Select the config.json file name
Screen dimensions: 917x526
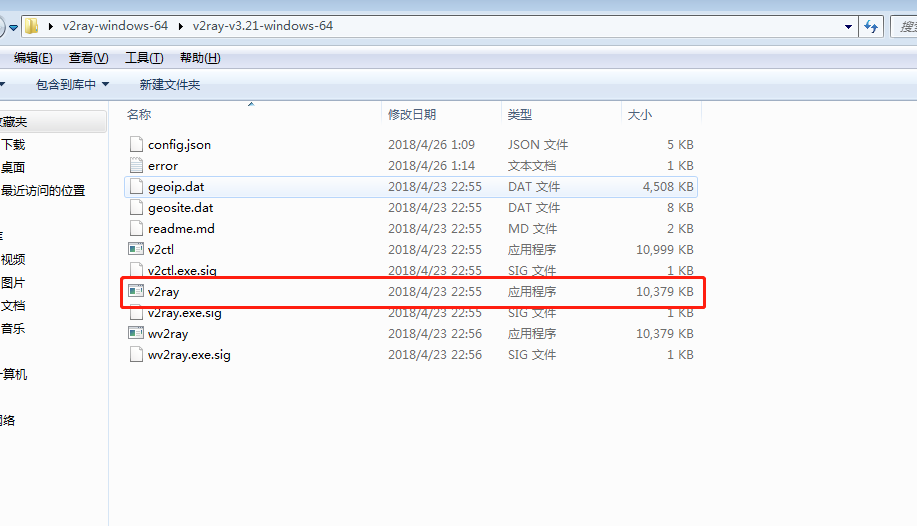[x=179, y=145]
